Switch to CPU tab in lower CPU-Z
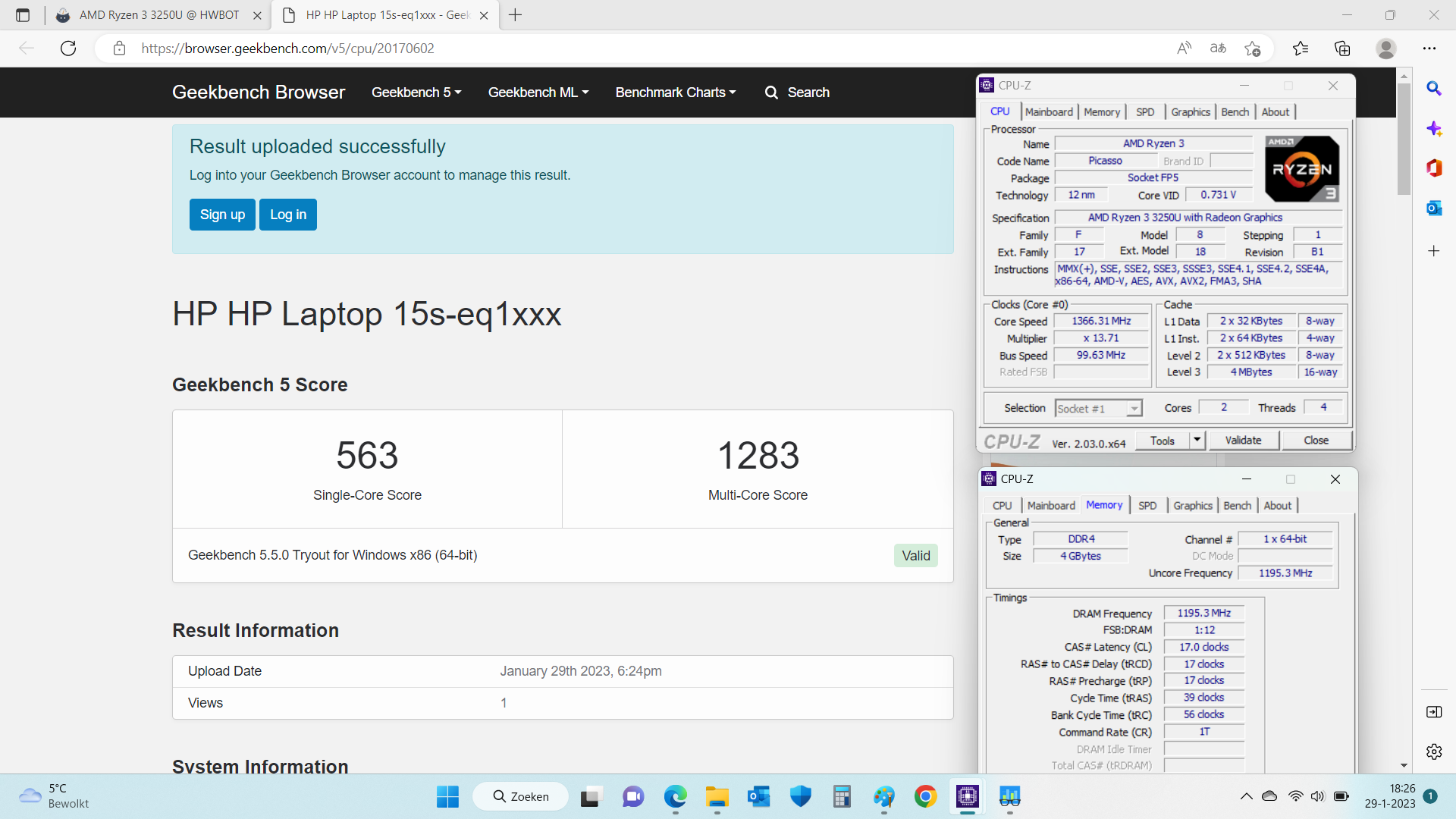This screenshot has height=819, width=1456. click(x=1002, y=506)
